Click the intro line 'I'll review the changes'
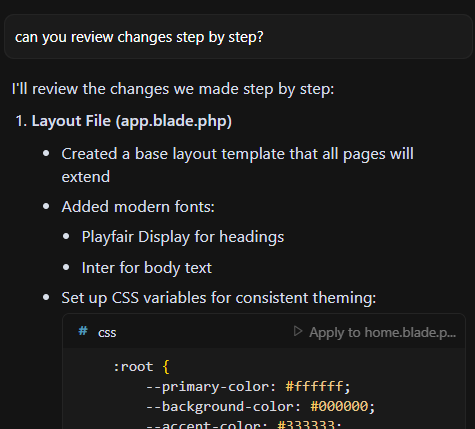Image resolution: width=475 pixels, height=429 pixels. coord(173,89)
